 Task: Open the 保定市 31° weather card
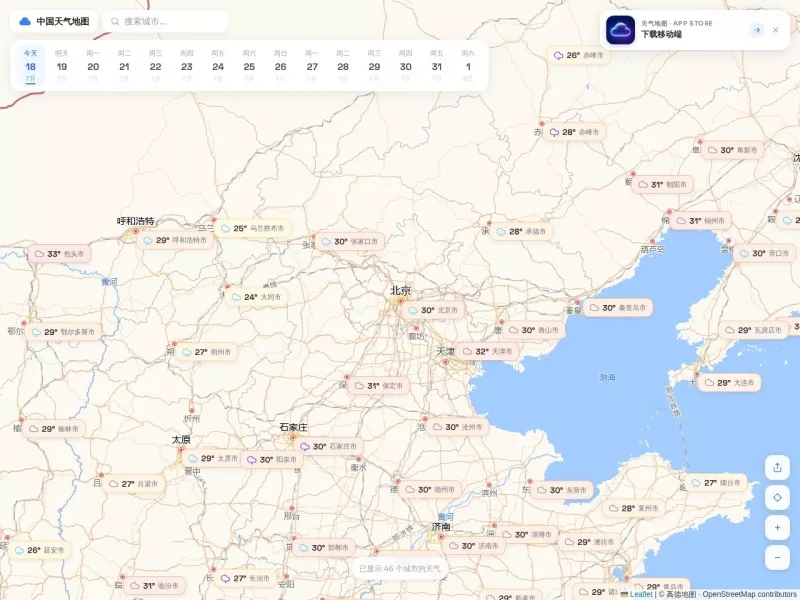pyautogui.click(x=379, y=386)
